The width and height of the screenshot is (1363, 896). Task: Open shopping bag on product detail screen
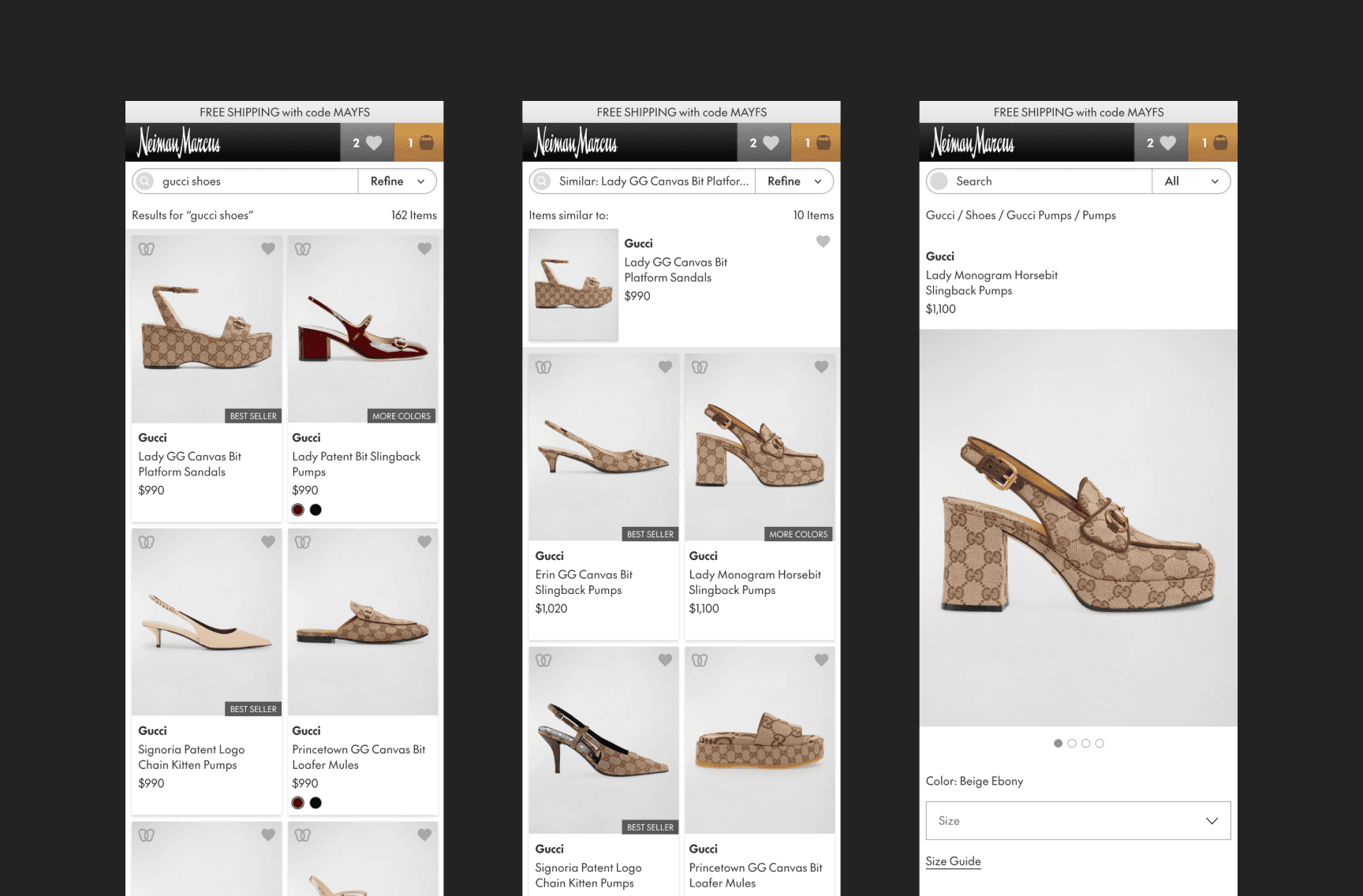pyautogui.click(x=1212, y=143)
